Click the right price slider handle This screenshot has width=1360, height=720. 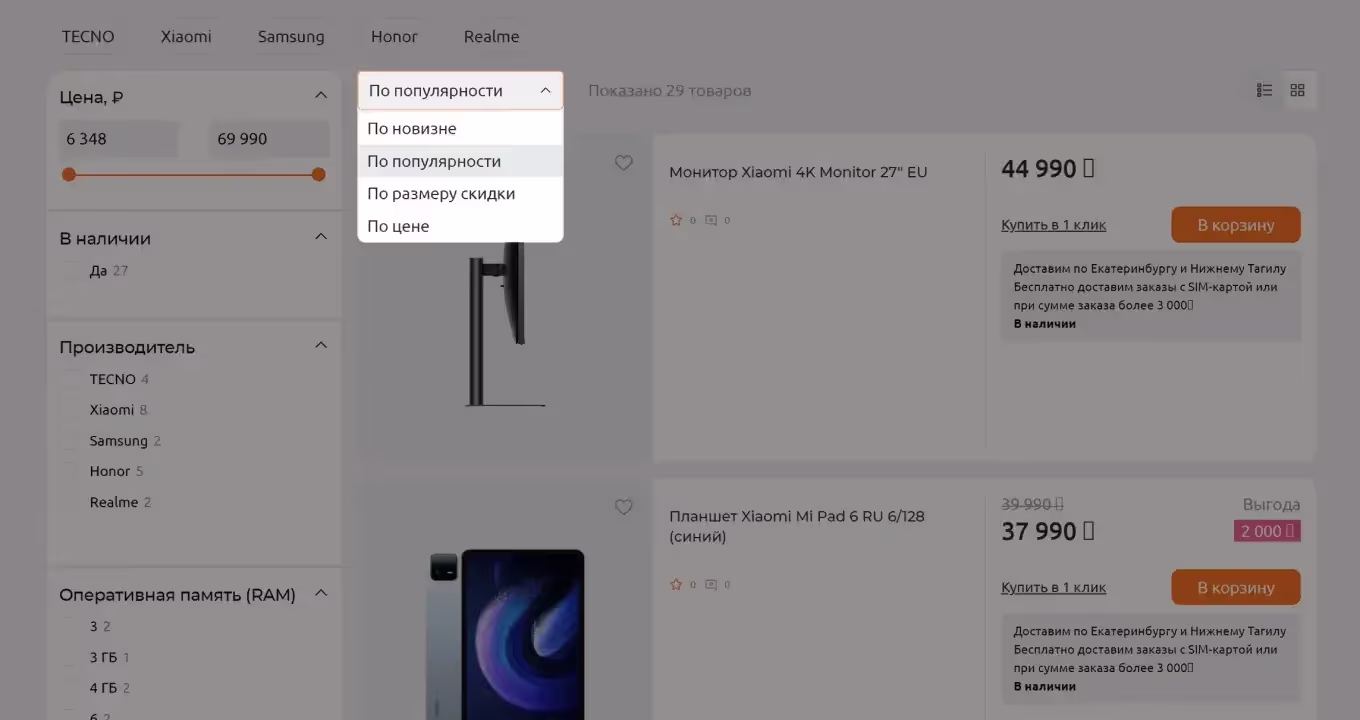point(318,175)
